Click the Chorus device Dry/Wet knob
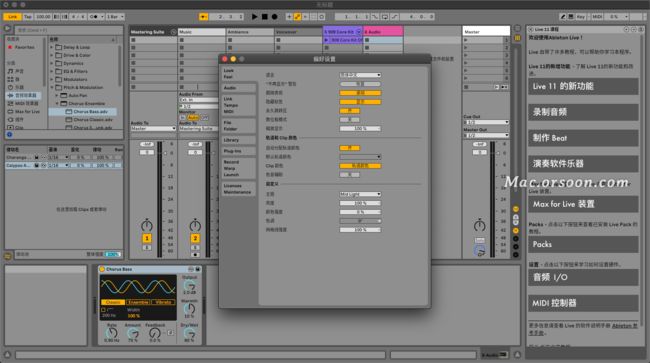This screenshot has width=650, height=363. [x=189, y=334]
